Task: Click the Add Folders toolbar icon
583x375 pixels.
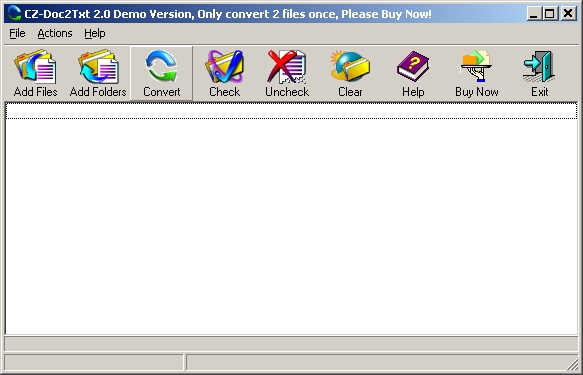Action: point(98,73)
